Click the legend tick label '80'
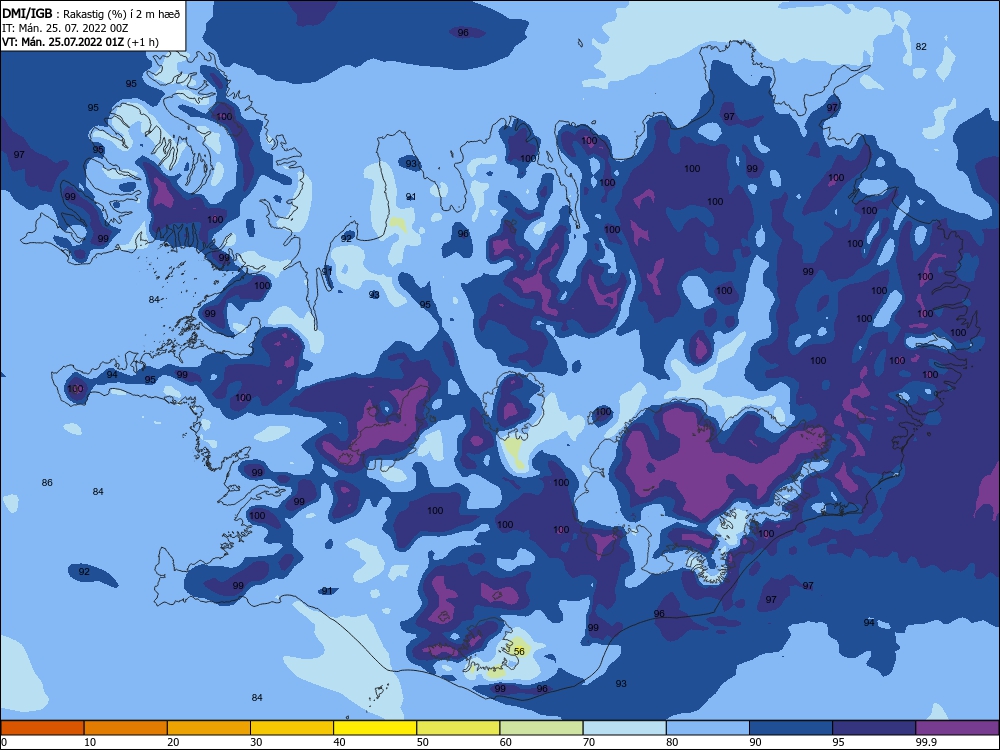1000x750 pixels. click(673, 742)
